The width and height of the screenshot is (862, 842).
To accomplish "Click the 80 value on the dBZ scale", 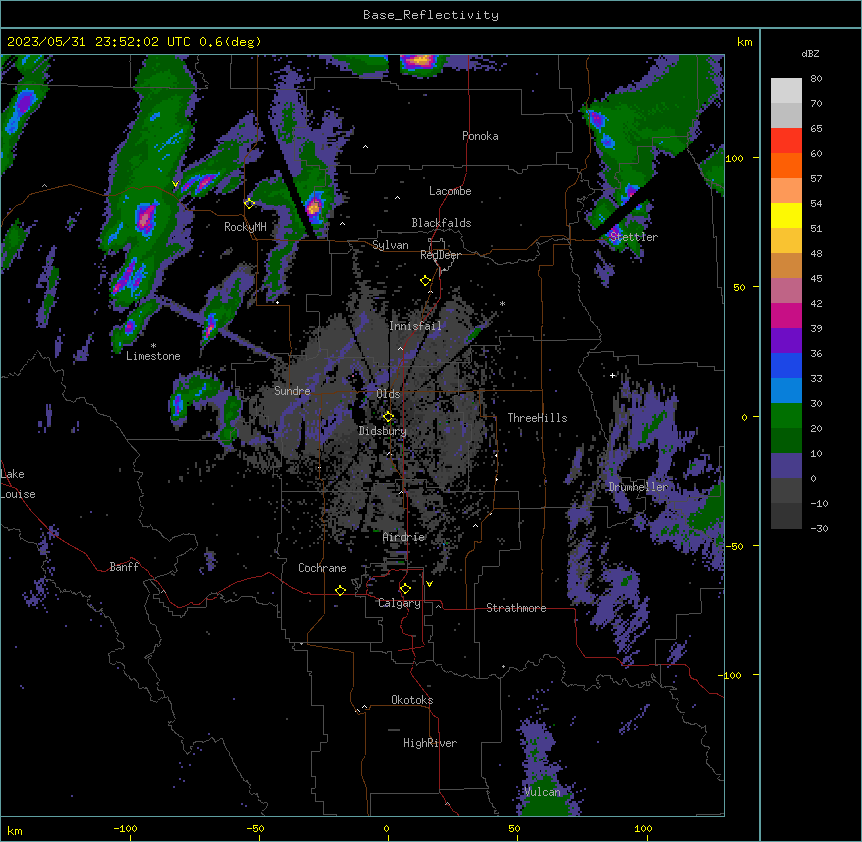I will [816, 79].
